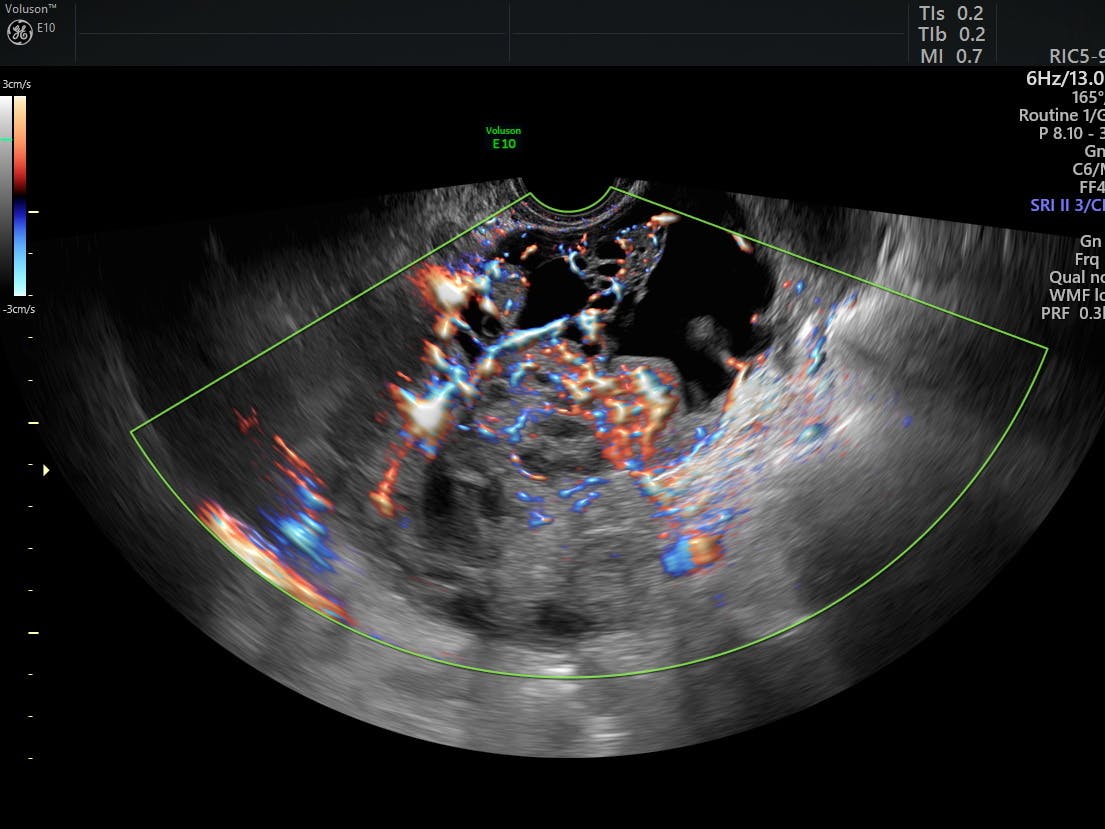Select the 3cm/s upper velocity label
Image resolution: width=1105 pixels, height=829 pixels.
[18, 86]
